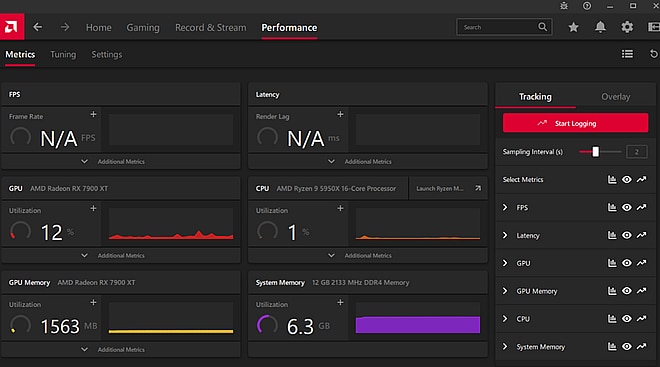Toggle all metrics overlay visibility eye
Image resolution: width=660 pixels, height=367 pixels.
[627, 179]
